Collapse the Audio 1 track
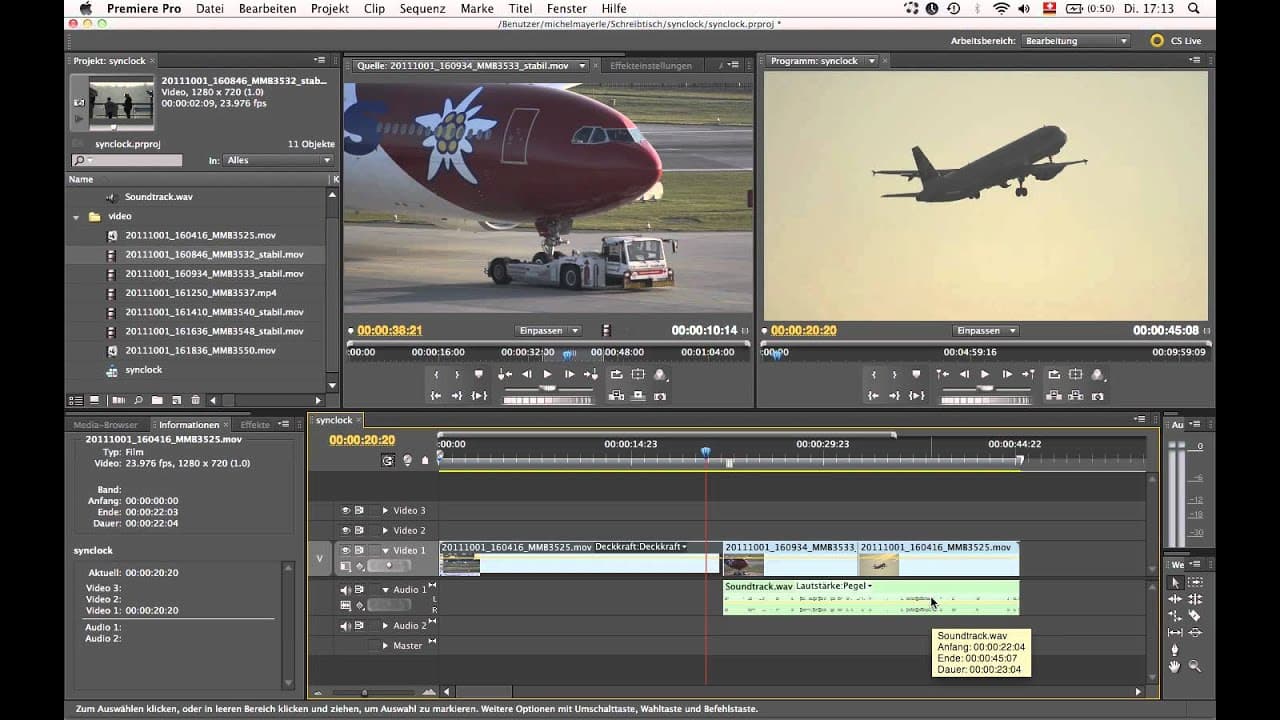1280x720 pixels. (385, 589)
